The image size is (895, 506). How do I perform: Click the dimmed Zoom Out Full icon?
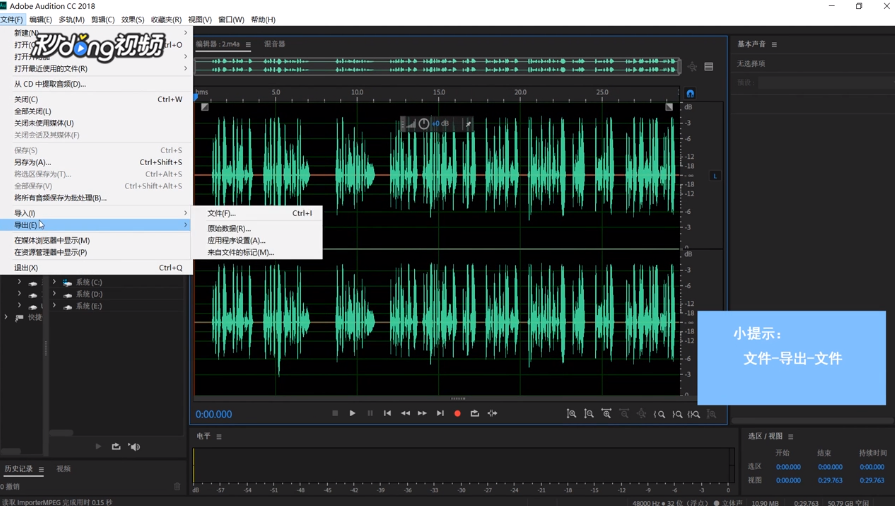point(642,413)
